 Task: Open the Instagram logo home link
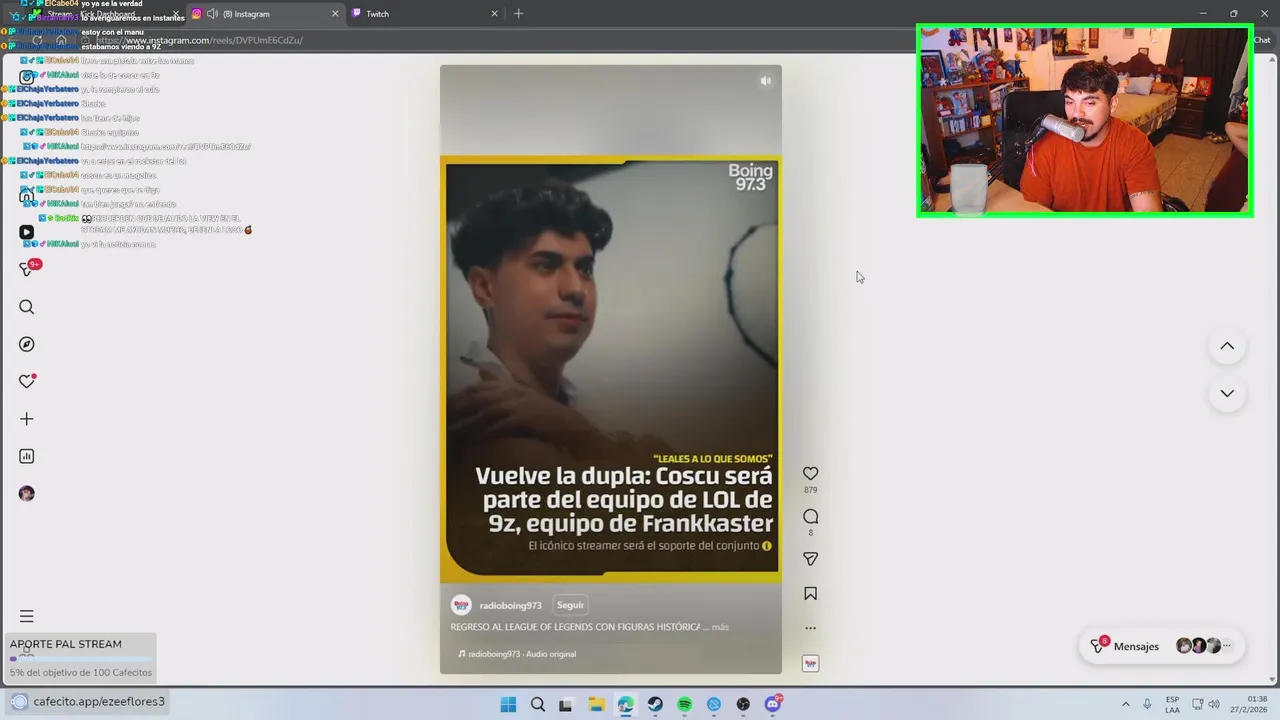click(27, 77)
